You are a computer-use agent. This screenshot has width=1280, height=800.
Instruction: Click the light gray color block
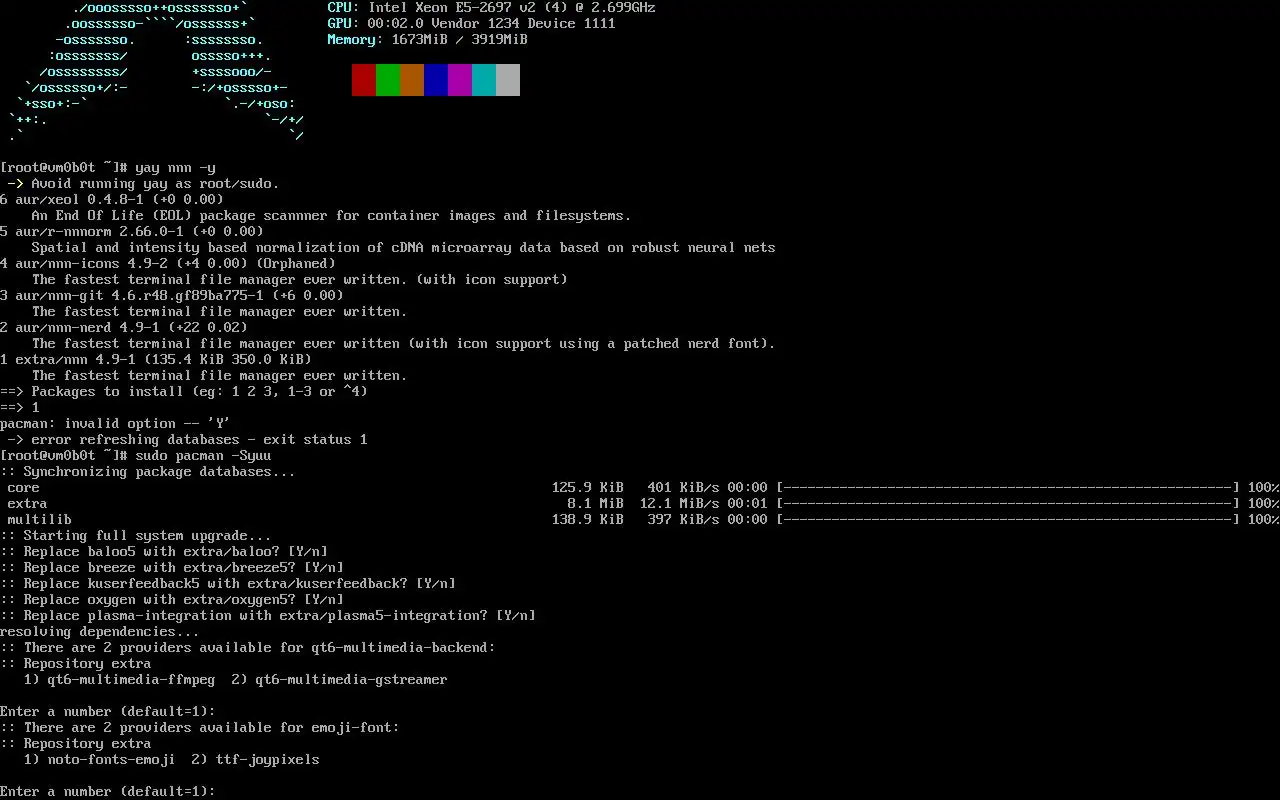tap(508, 80)
